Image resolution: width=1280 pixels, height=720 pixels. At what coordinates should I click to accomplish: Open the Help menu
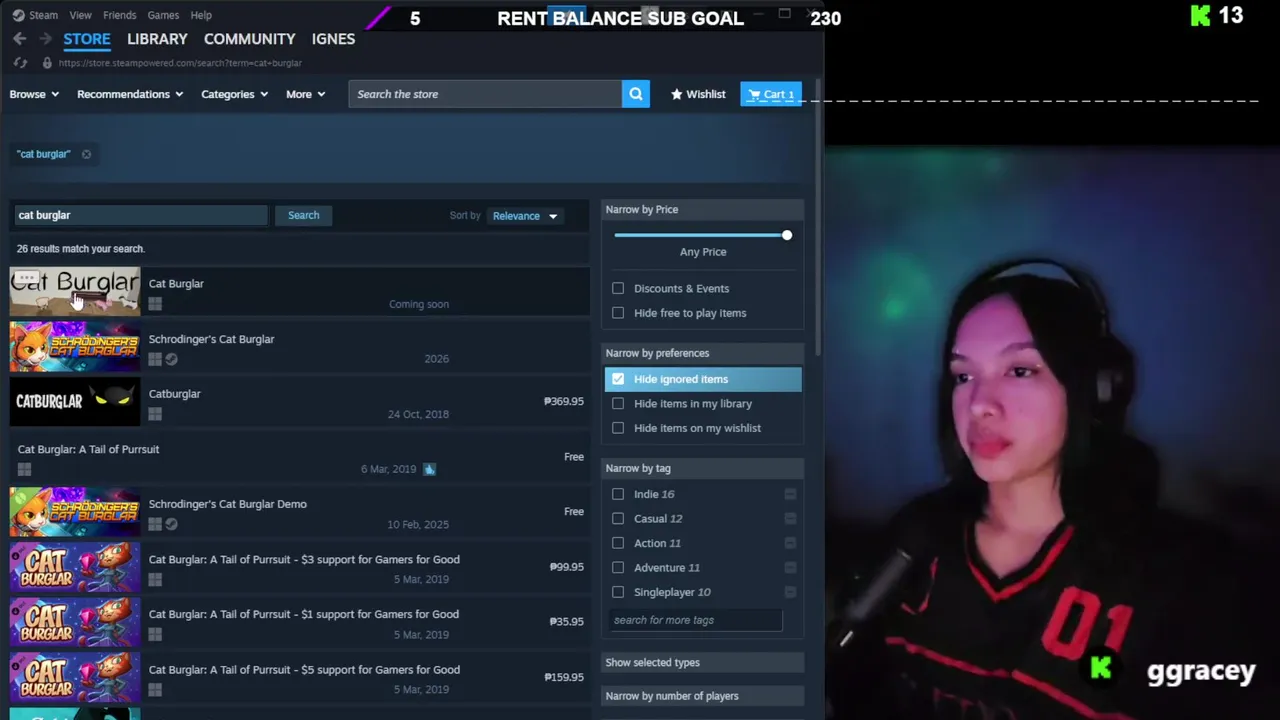point(201,15)
